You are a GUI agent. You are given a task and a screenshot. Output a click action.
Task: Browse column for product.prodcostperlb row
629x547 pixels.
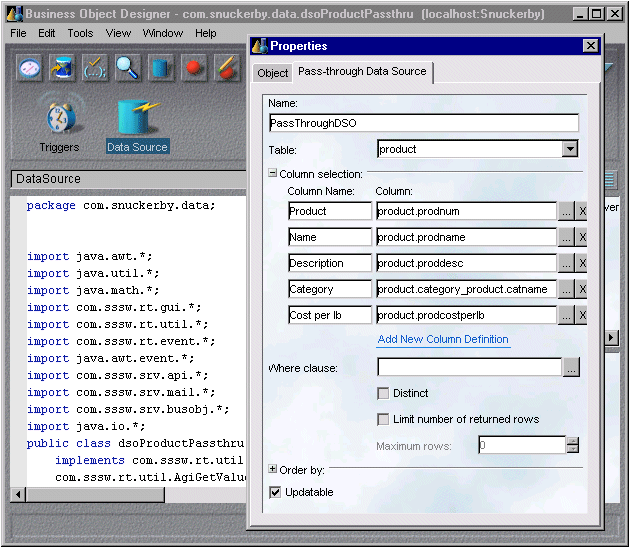click(x=566, y=315)
